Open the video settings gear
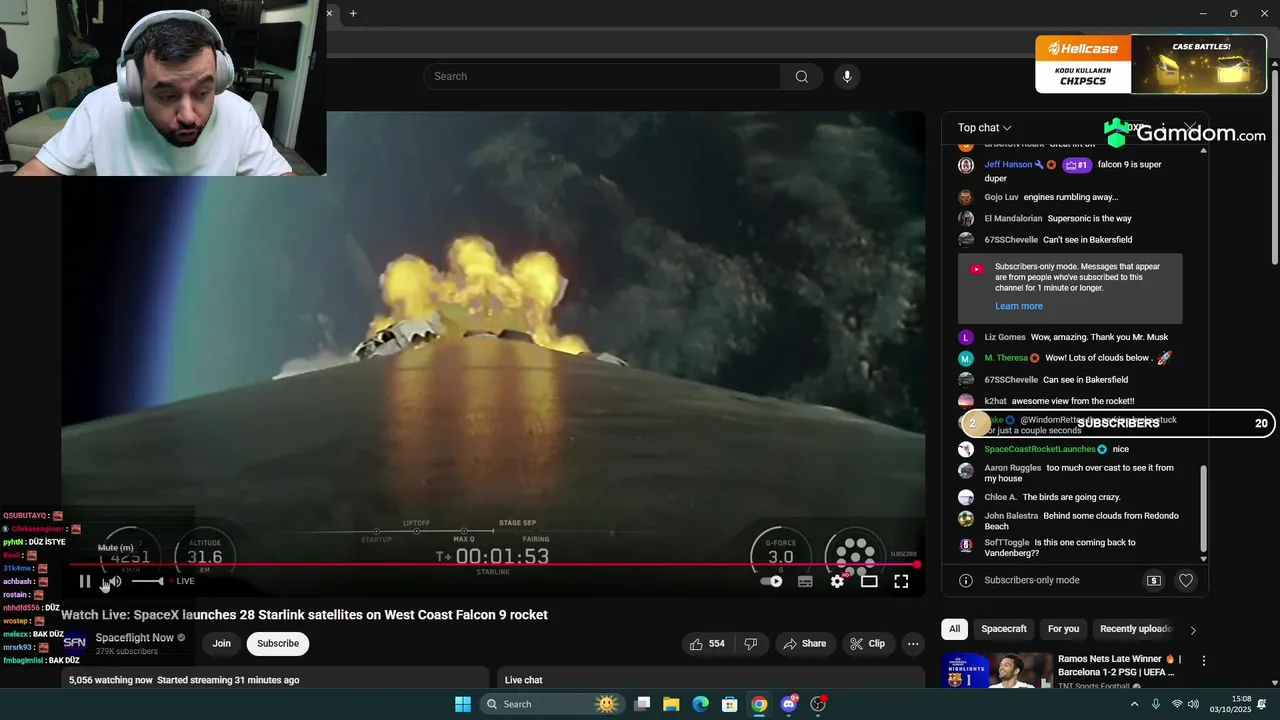The height and width of the screenshot is (720, 1280). [837, 581]
